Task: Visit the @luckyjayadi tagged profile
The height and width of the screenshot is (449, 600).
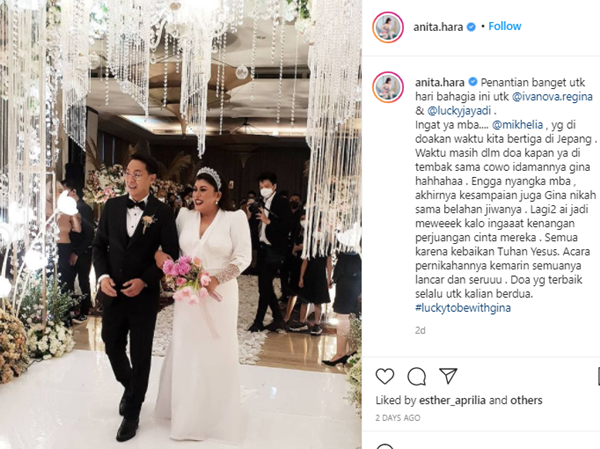Action: 459,111
